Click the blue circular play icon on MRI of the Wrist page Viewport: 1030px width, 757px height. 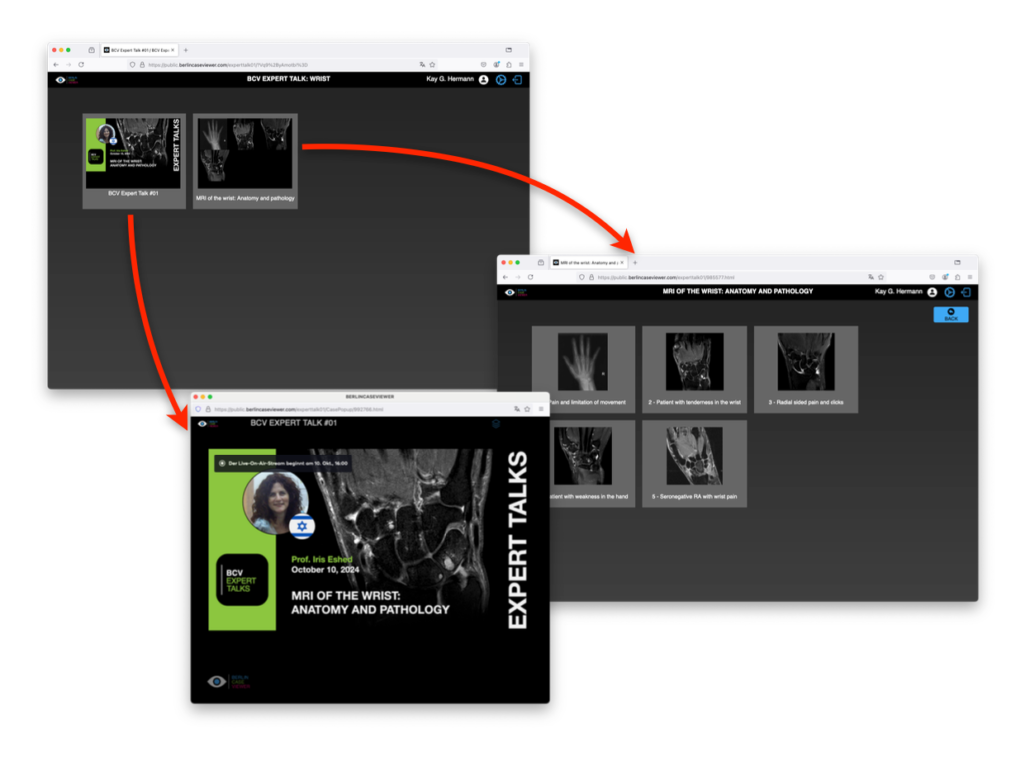tap(950, 292)
